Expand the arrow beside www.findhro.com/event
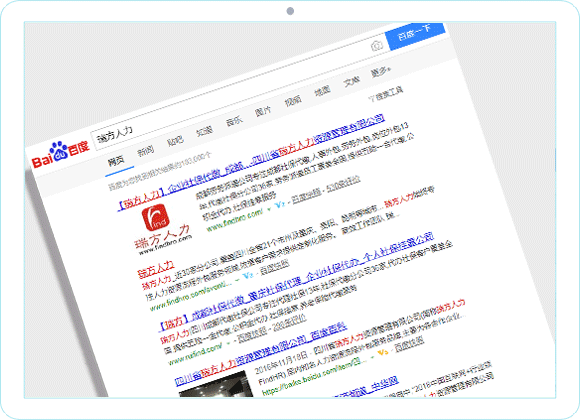The image size is (580, 420). coord(237,280)
